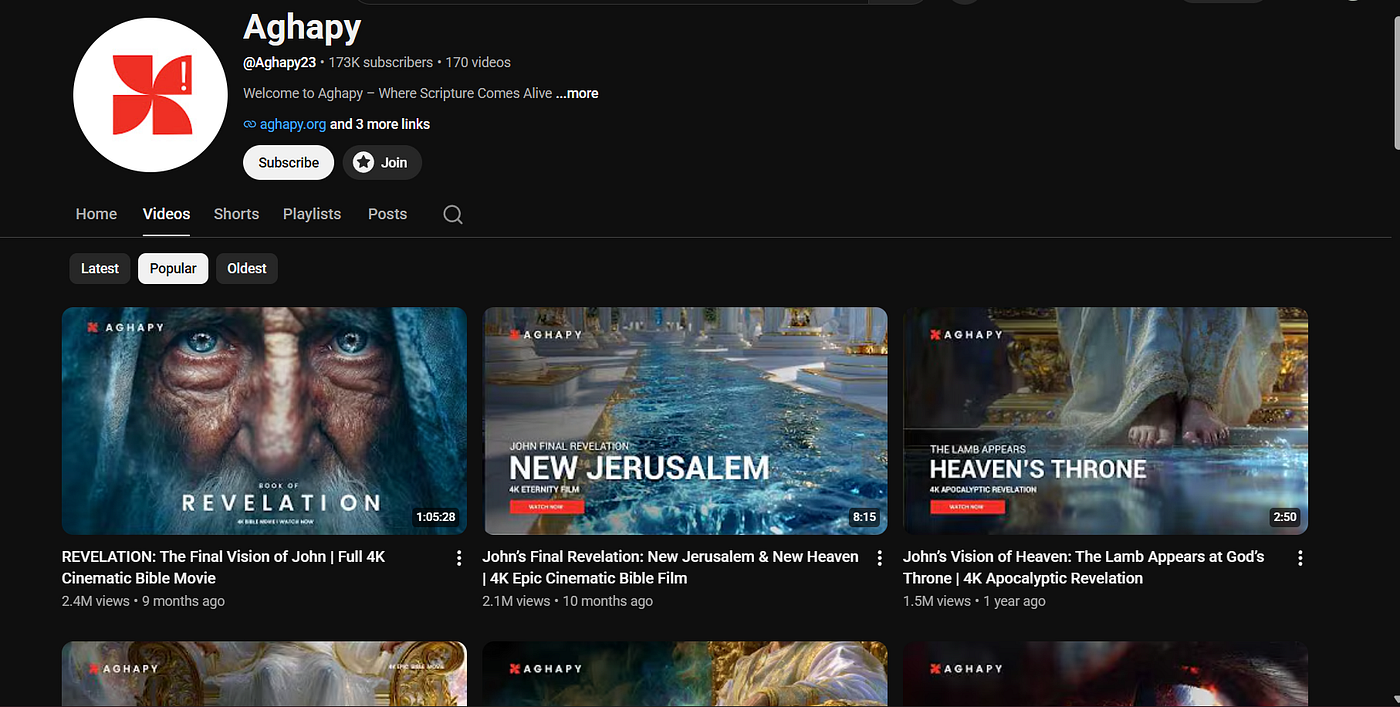Open the Playlists tab
This screenshot has height=707, width=1400.
click(312, 214)
